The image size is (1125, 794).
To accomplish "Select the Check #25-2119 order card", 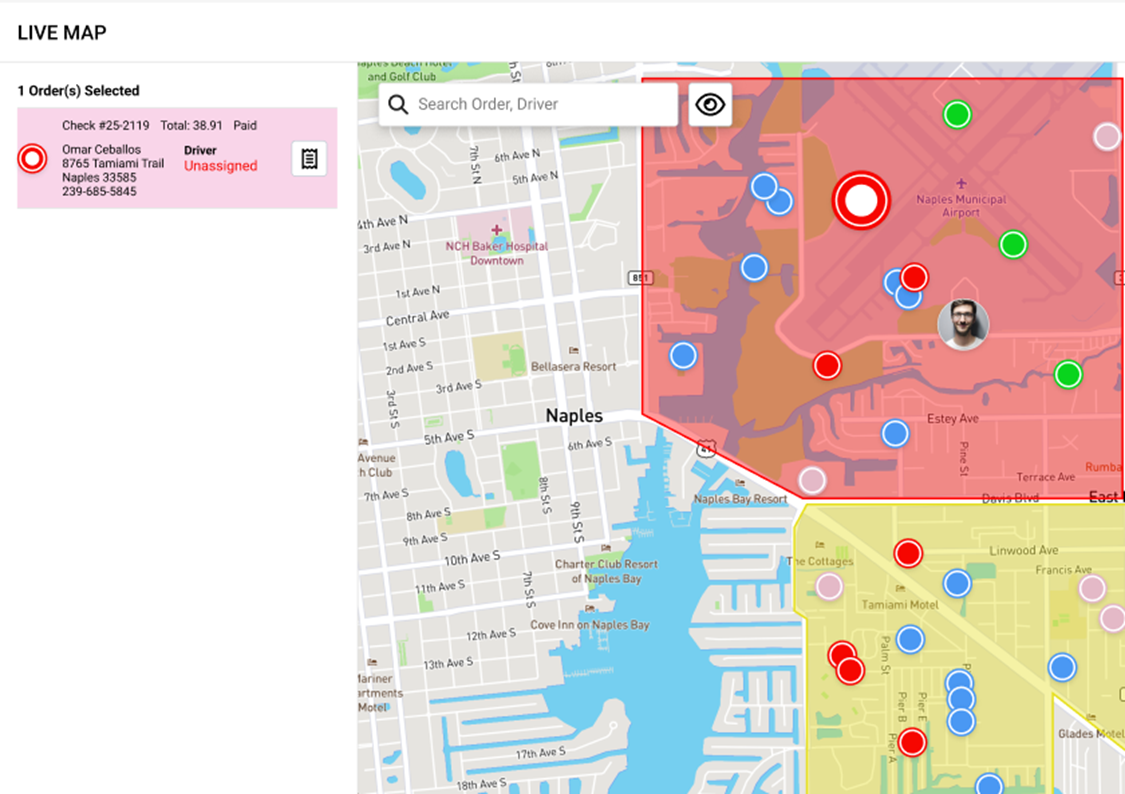I will pos(177,158).
